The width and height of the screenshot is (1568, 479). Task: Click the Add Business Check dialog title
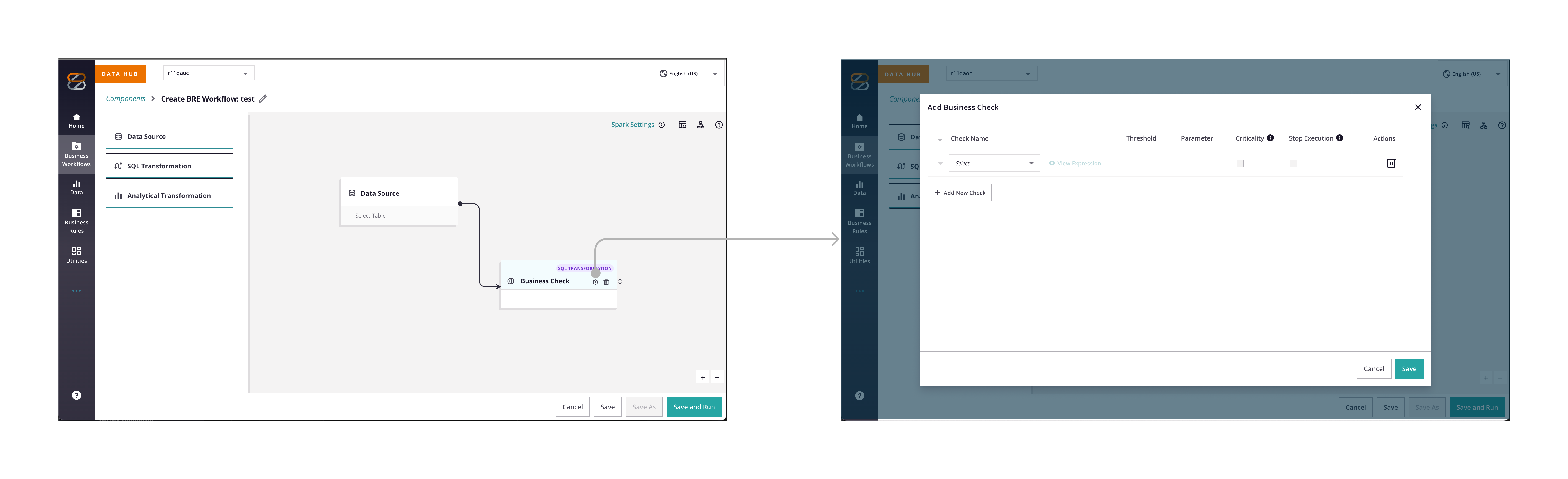963,107
